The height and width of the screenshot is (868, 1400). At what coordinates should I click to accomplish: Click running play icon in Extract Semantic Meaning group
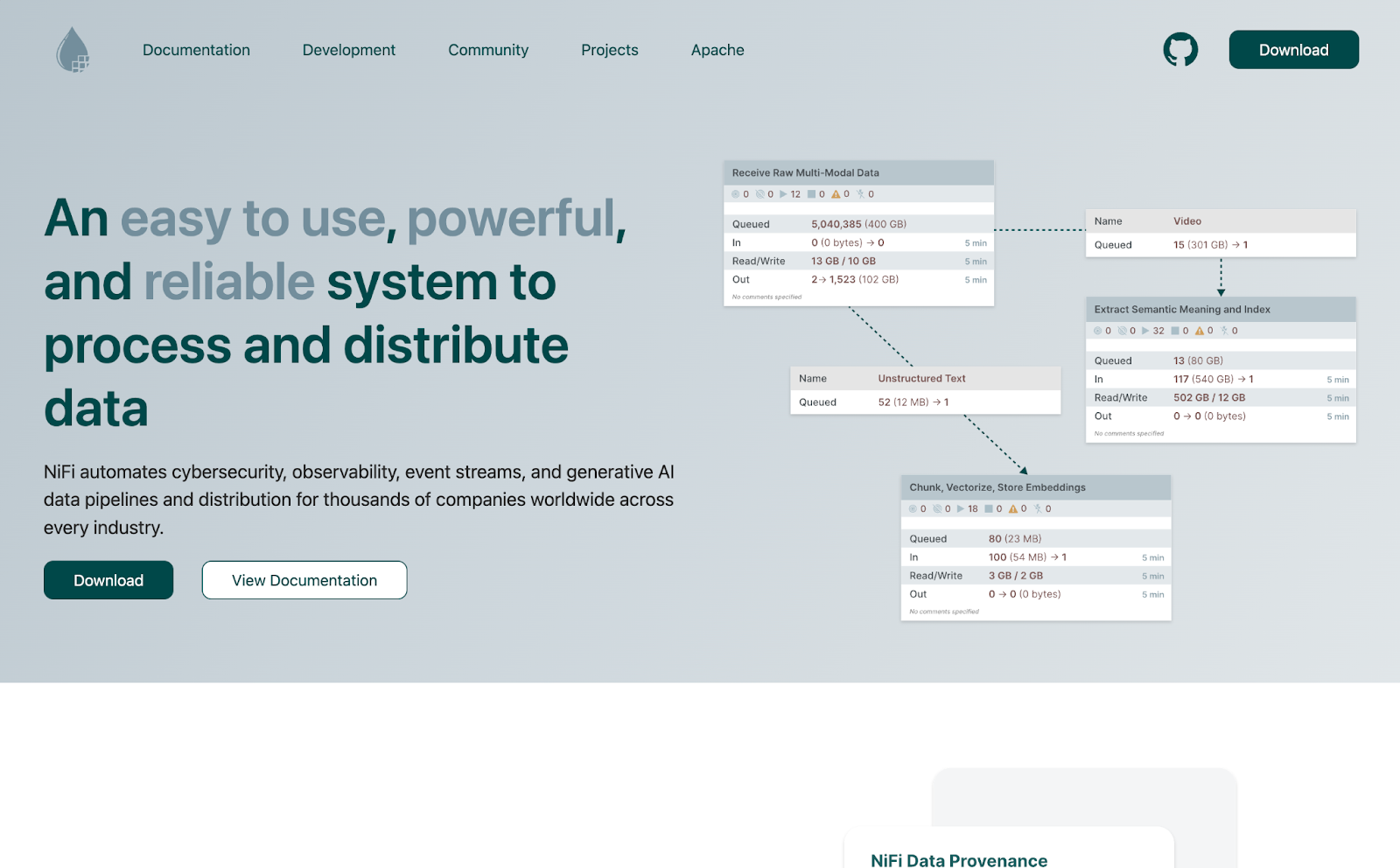[x=1145, y=331]
